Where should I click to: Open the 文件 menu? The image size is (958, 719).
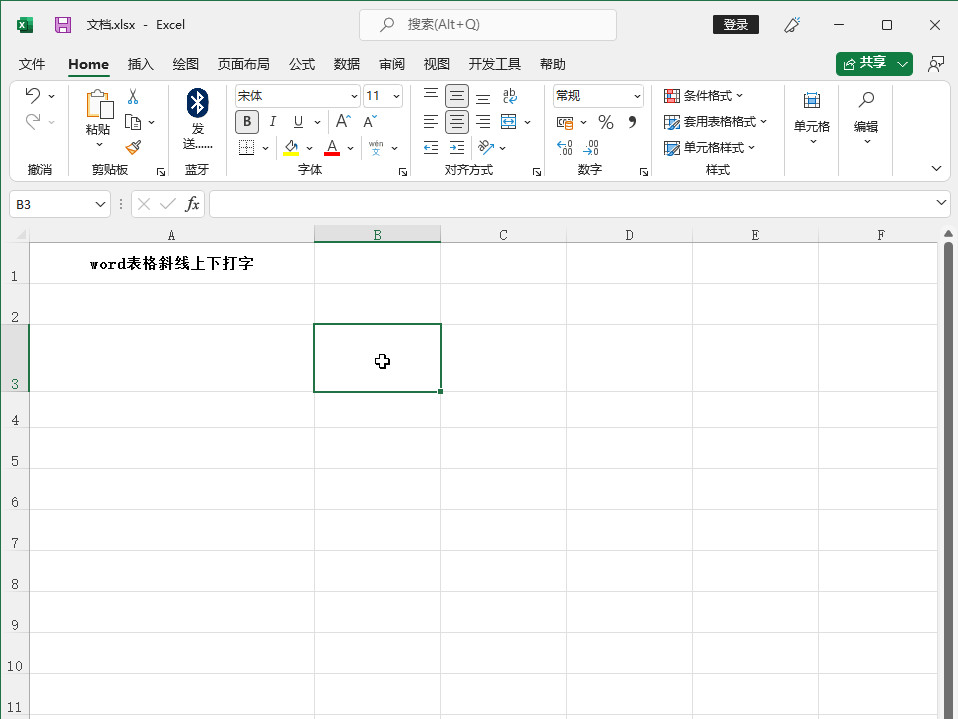(32, 64)
